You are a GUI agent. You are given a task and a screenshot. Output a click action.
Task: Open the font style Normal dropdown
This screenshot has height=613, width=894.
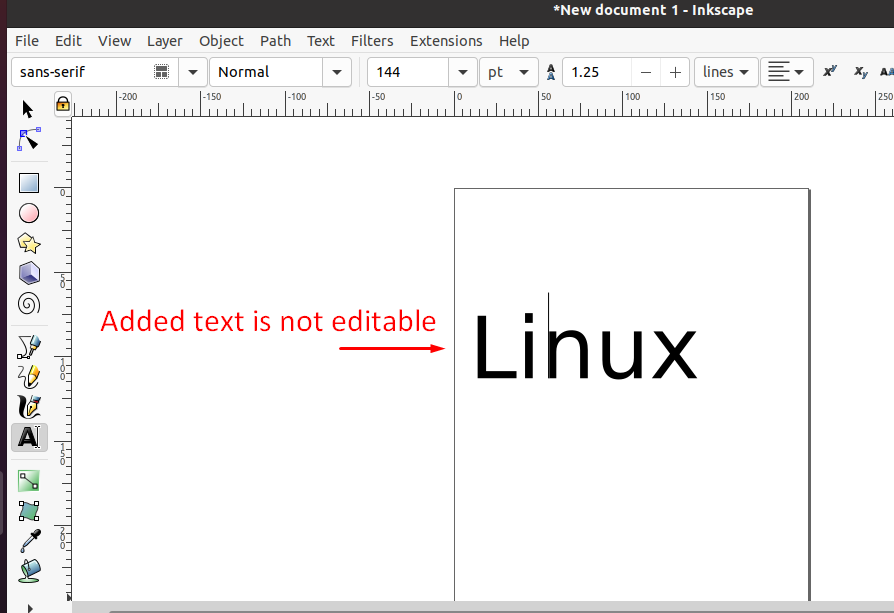pos(337,72)
